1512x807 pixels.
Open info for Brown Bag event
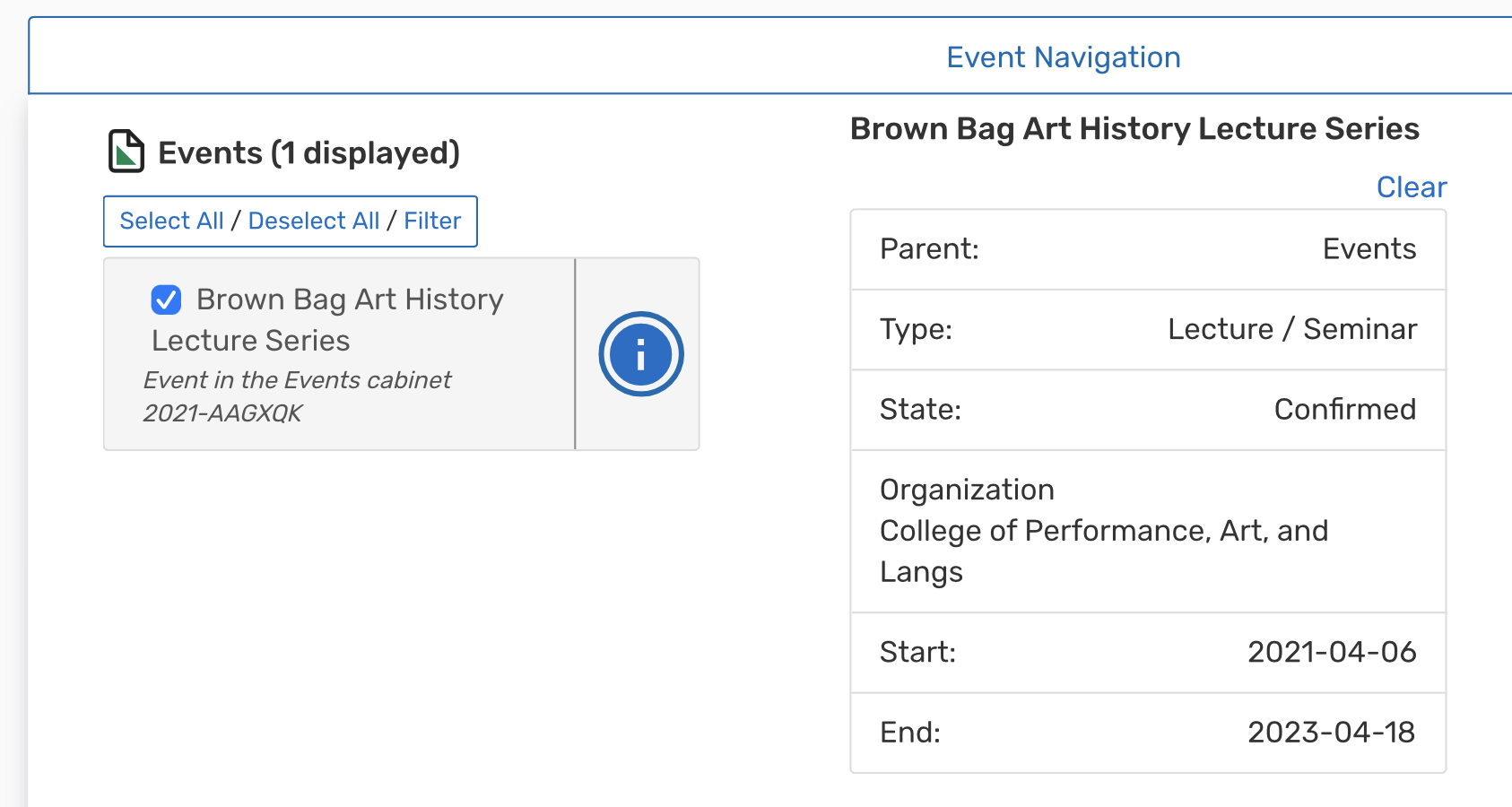[640, 354]
